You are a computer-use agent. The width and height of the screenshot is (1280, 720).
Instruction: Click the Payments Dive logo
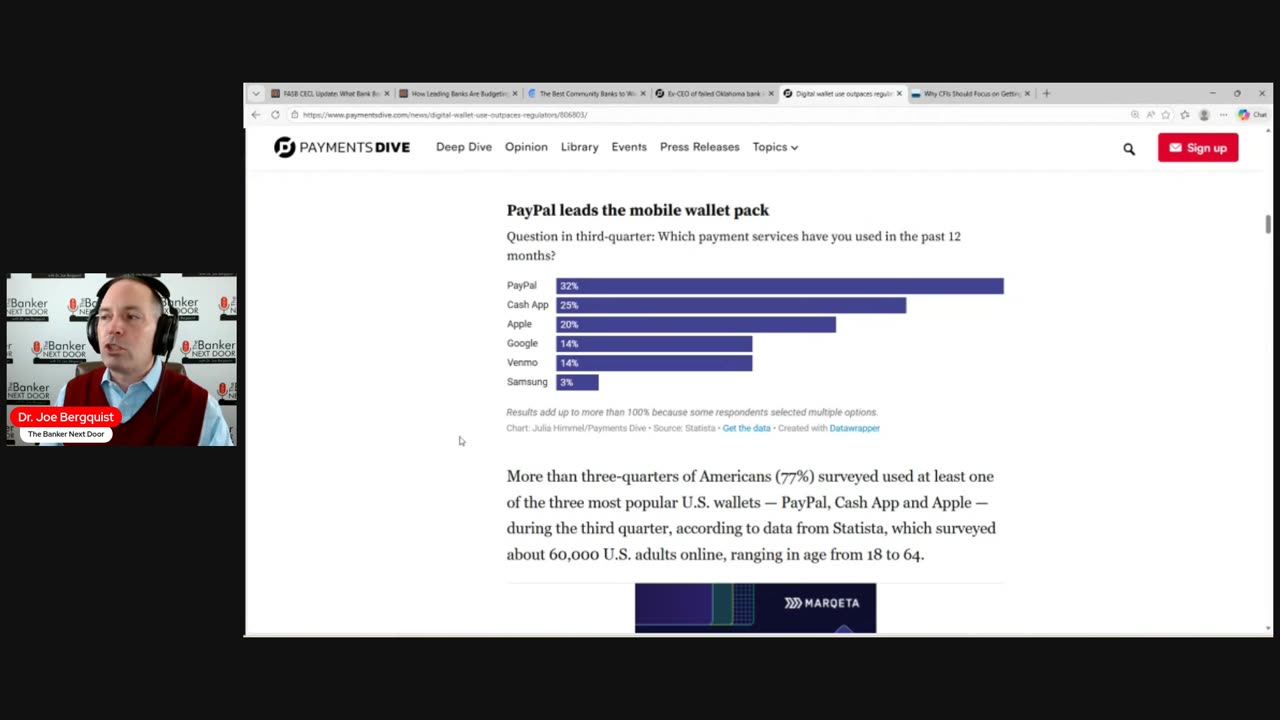[342, 147]
